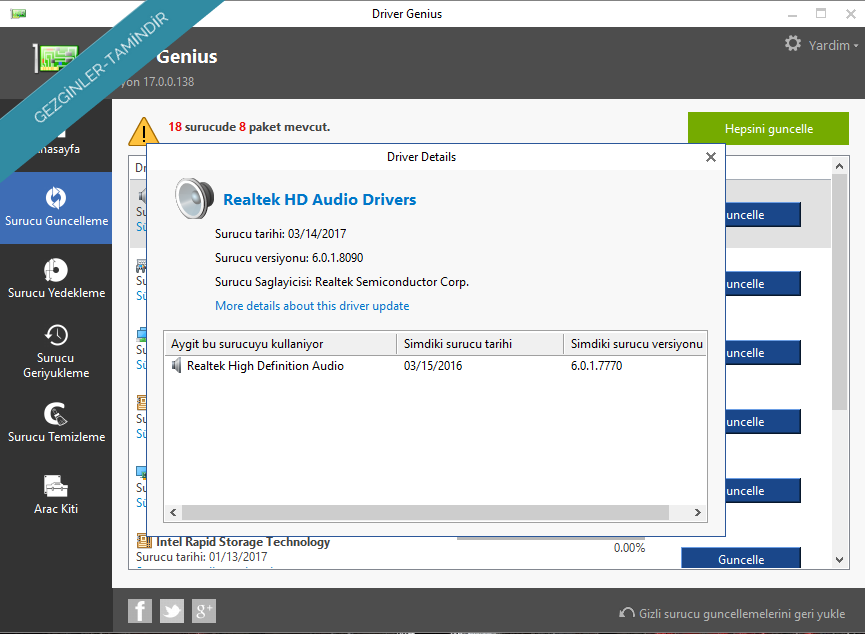The width and height of the screenshot is (865, 634).
Task: Open the Surucu Geriyukleme section
Action: (56, 352)
